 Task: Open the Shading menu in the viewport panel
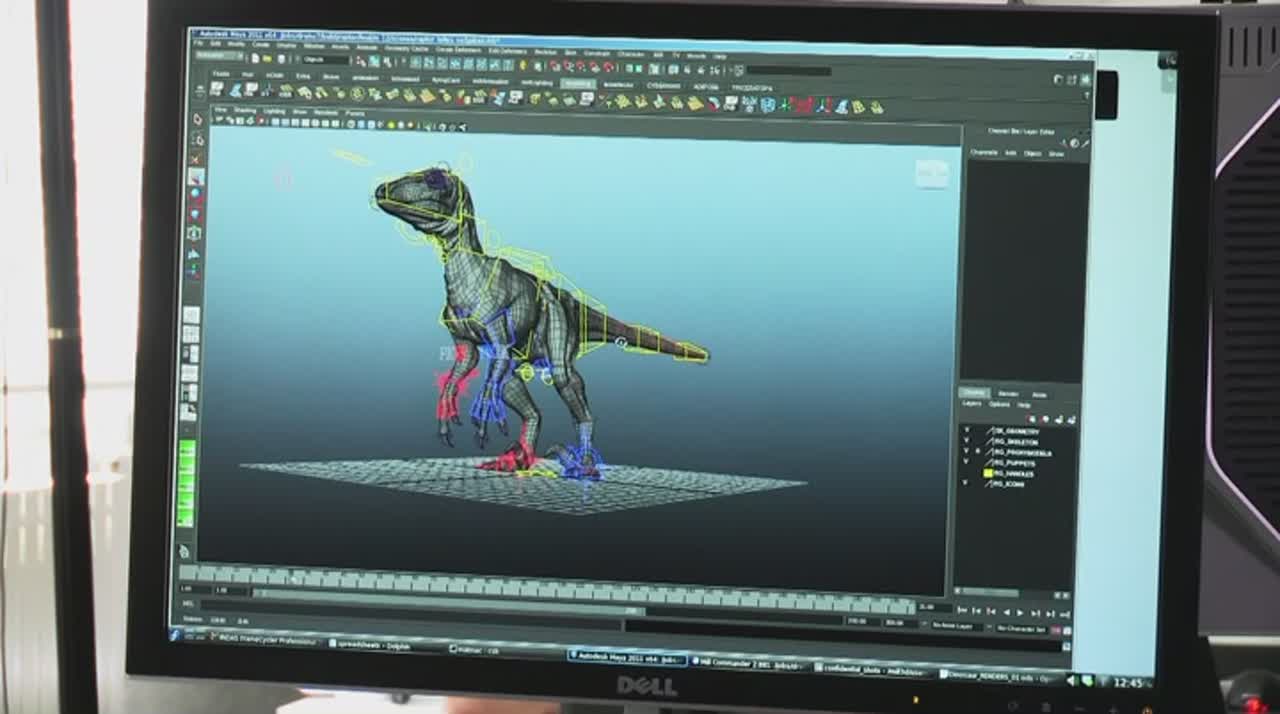coord(245,110)
